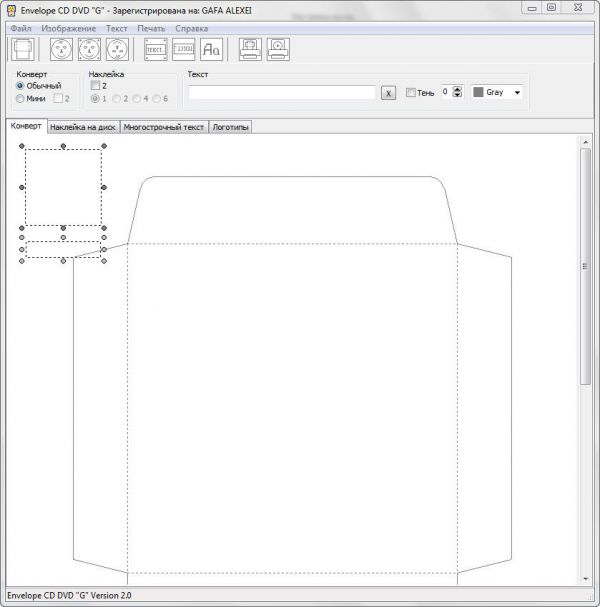Click the vertical scrollbar down arrow
Viewport: 600px width, 607px height.
pyautogui.click(x=586, y=579)
